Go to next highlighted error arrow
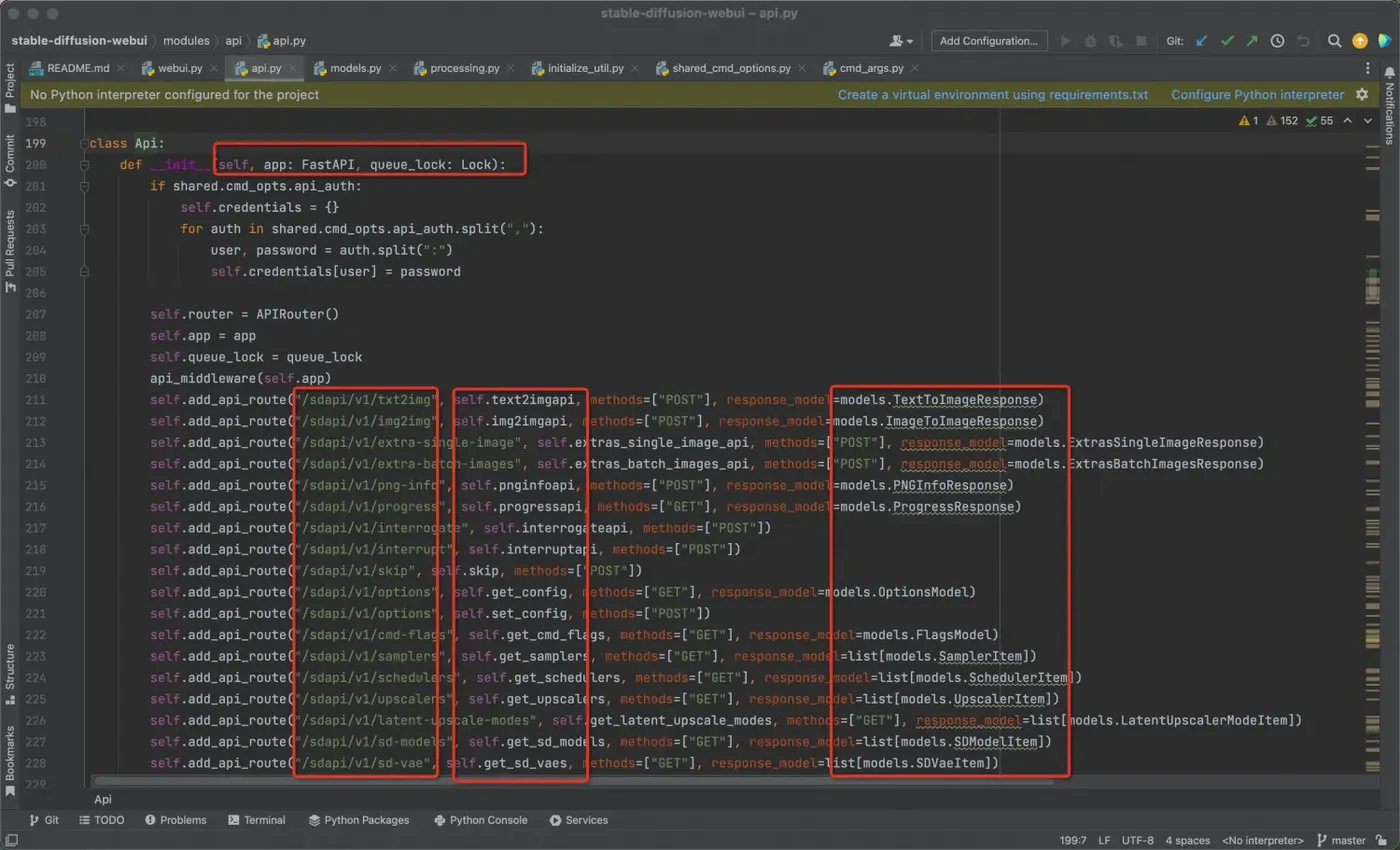This screenshot has width=1400, height=850. pos(1370,121)
